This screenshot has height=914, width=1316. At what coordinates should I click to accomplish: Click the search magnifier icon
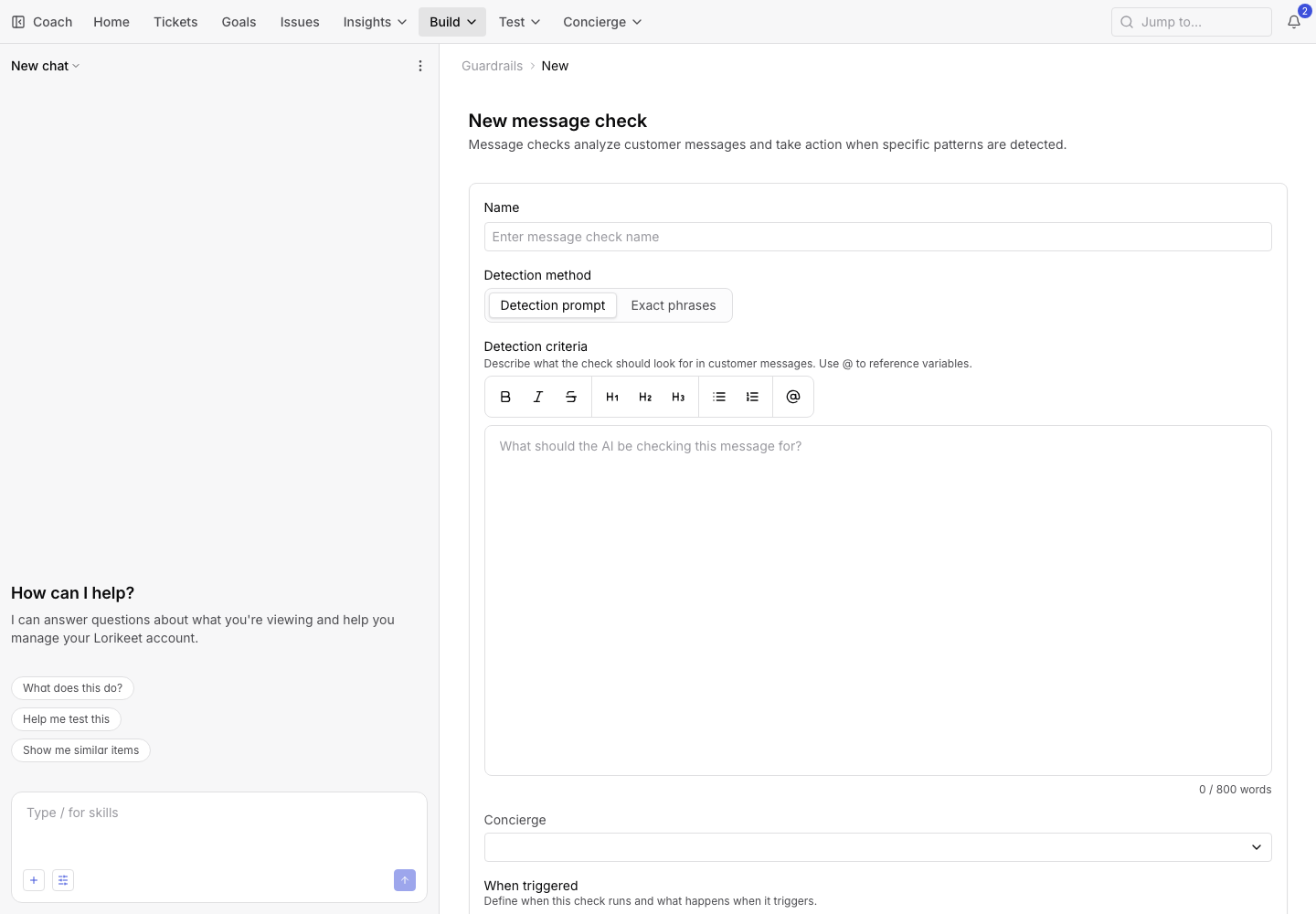[1127, 22]
